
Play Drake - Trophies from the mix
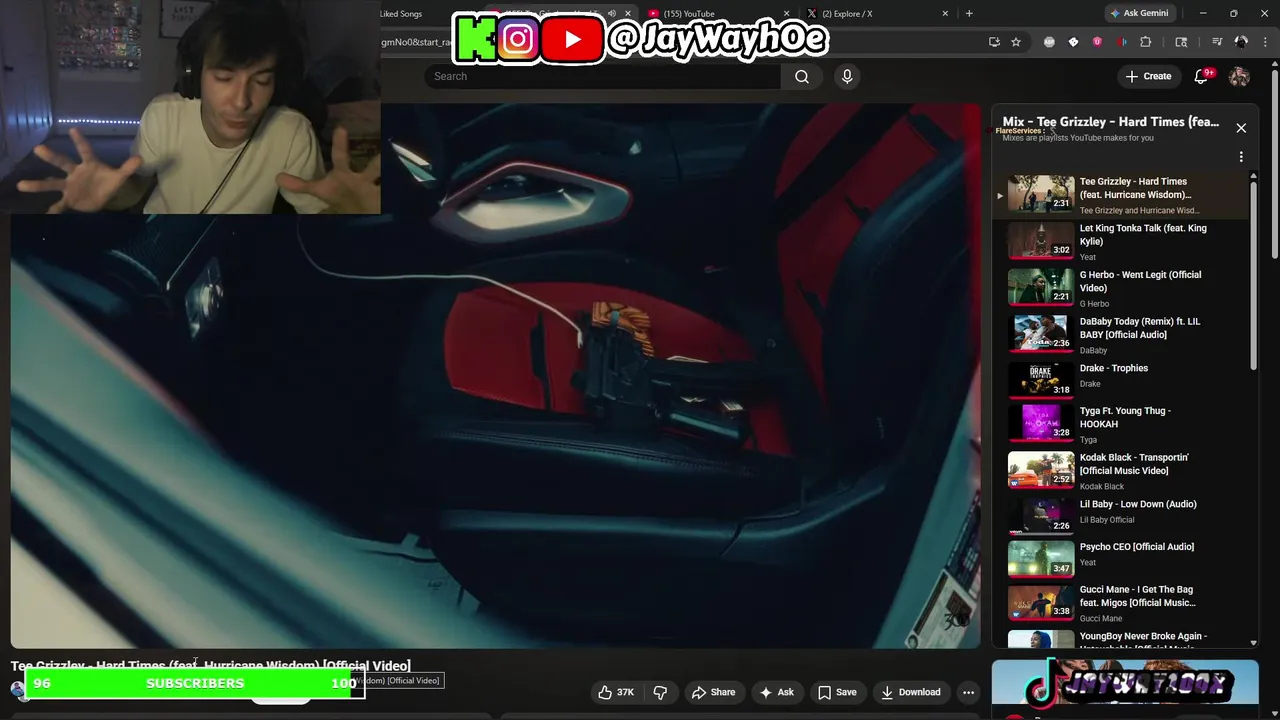click(1120, 378)
